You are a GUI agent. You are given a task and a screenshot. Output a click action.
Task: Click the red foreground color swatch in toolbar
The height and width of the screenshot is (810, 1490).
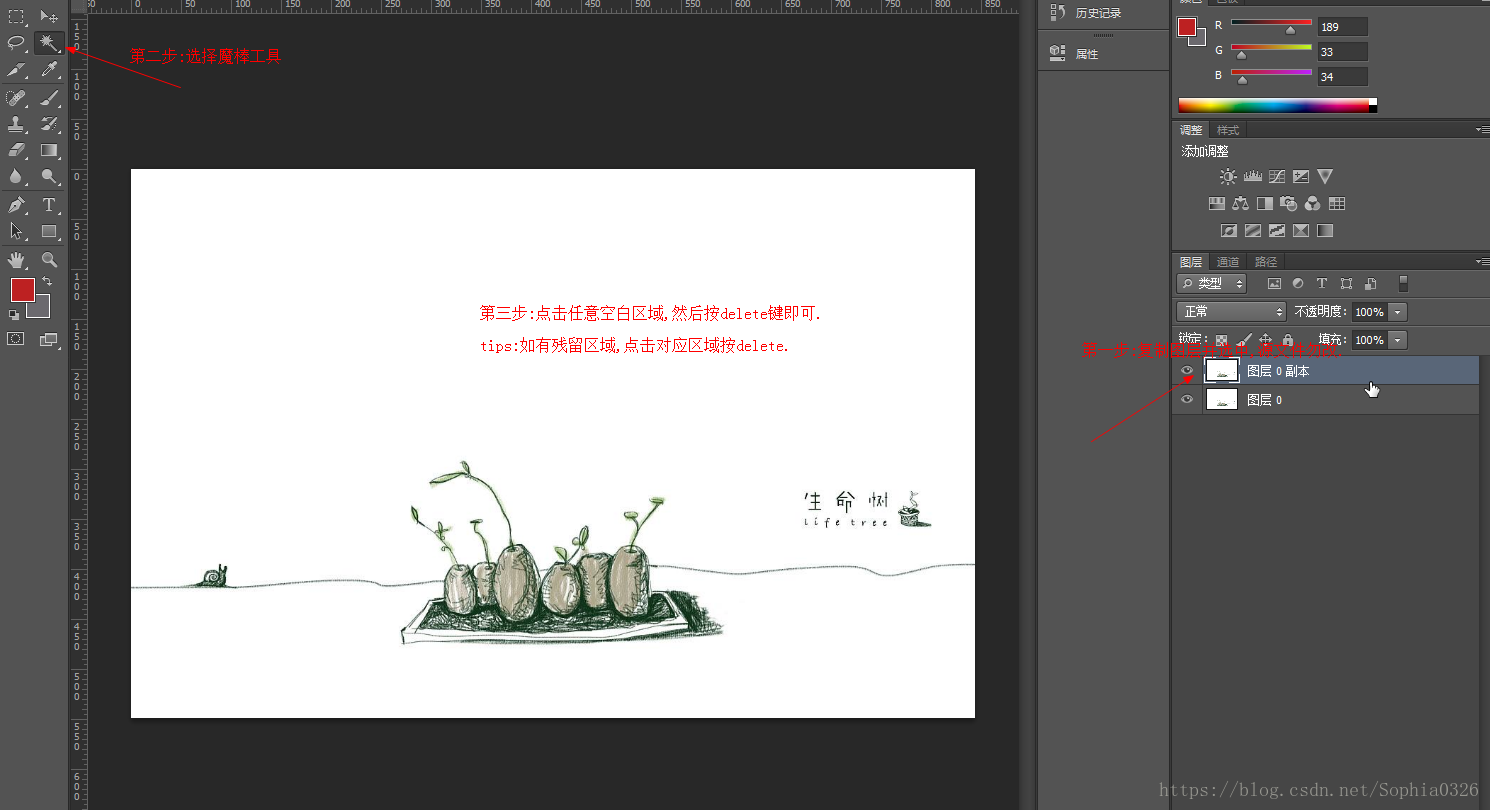click(21, 289)
